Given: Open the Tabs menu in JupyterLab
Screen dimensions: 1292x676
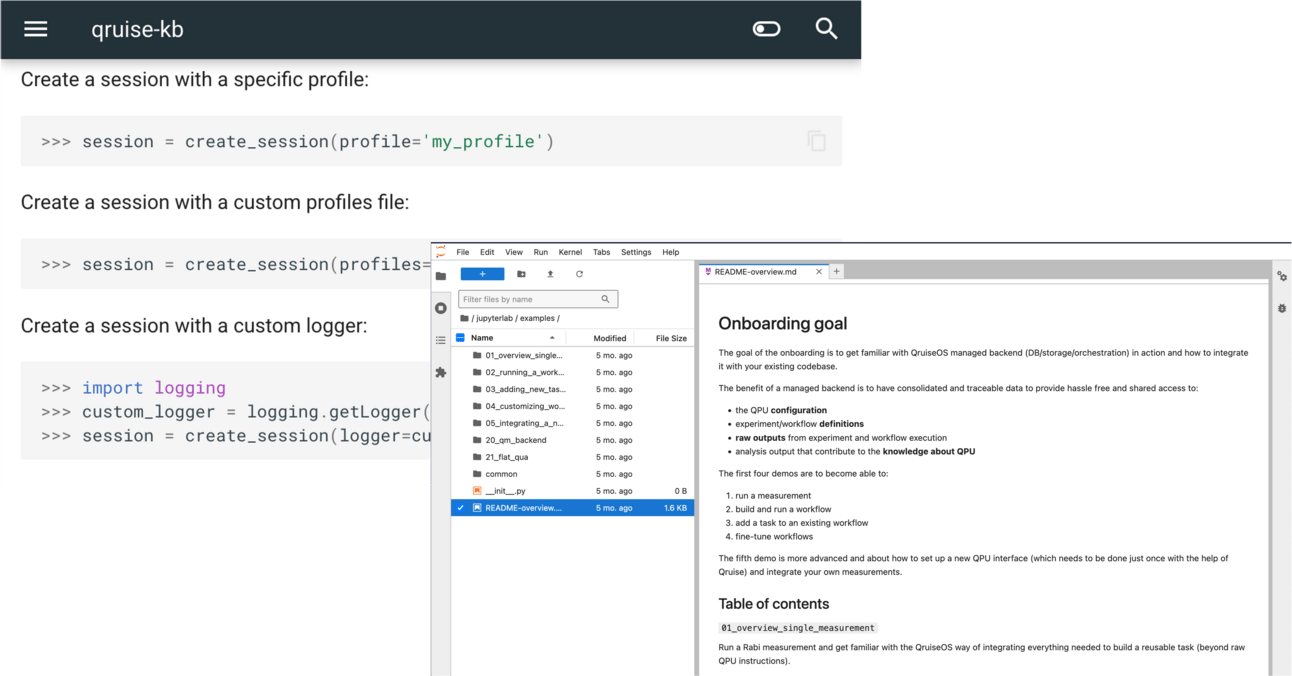Looking at the screenshot, I should click(601, 252).
